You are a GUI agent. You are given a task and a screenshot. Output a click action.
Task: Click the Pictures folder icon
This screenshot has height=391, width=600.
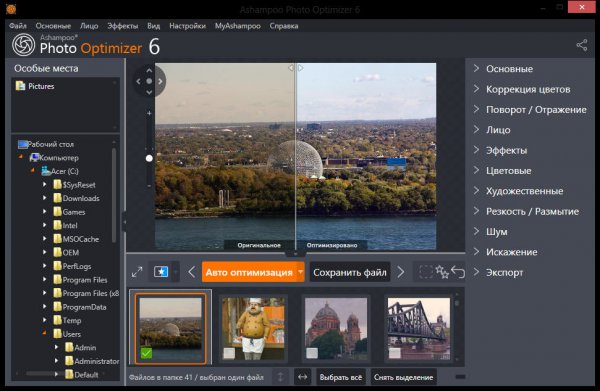tap(20, 86)
